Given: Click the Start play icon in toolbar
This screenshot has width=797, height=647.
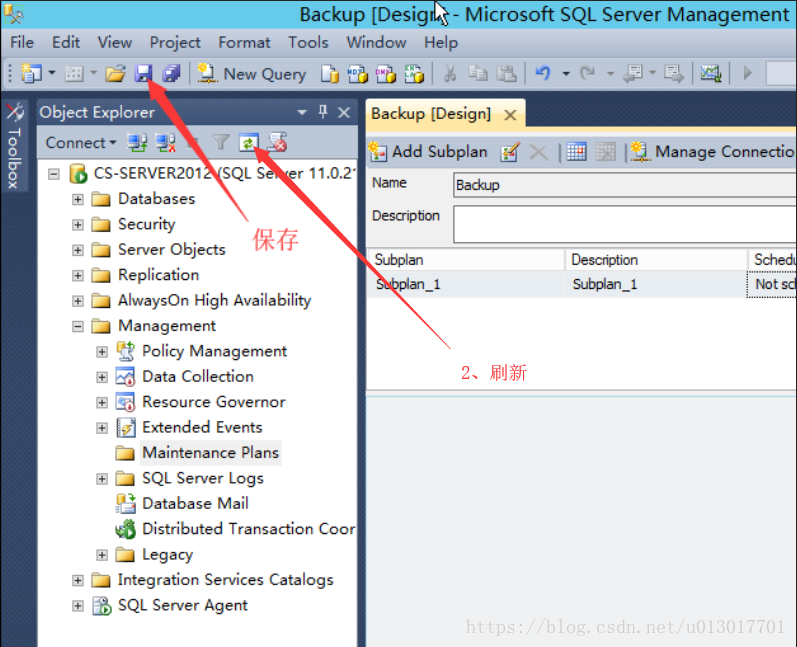Looking at the screenshot, I should tap(747, 73).
